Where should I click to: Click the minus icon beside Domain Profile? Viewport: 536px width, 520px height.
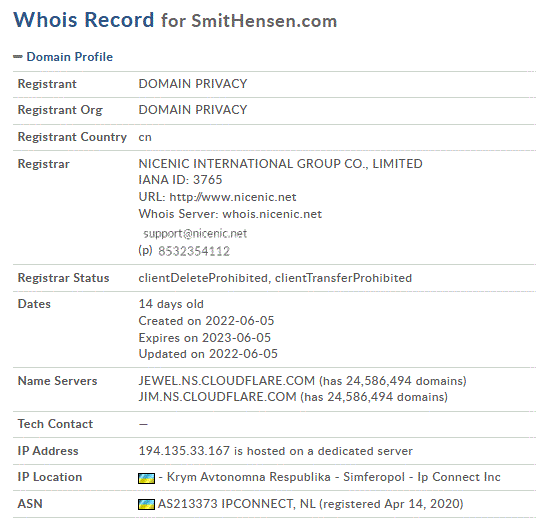coord(18,57)
